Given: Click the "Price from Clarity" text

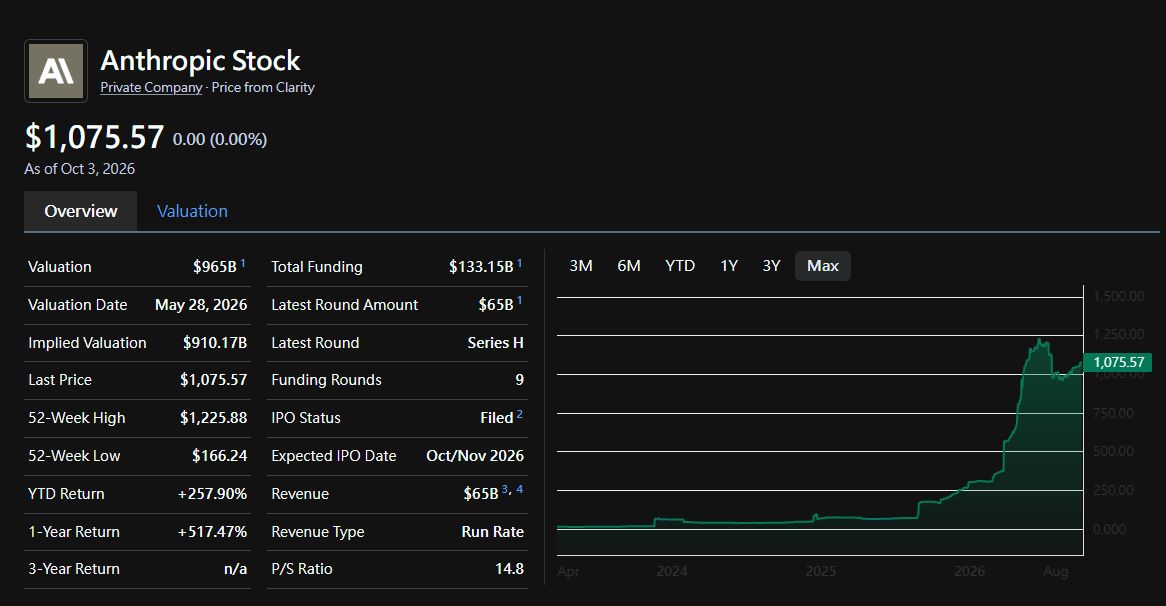Looking at the screenshot, I should tap(263, 87).
